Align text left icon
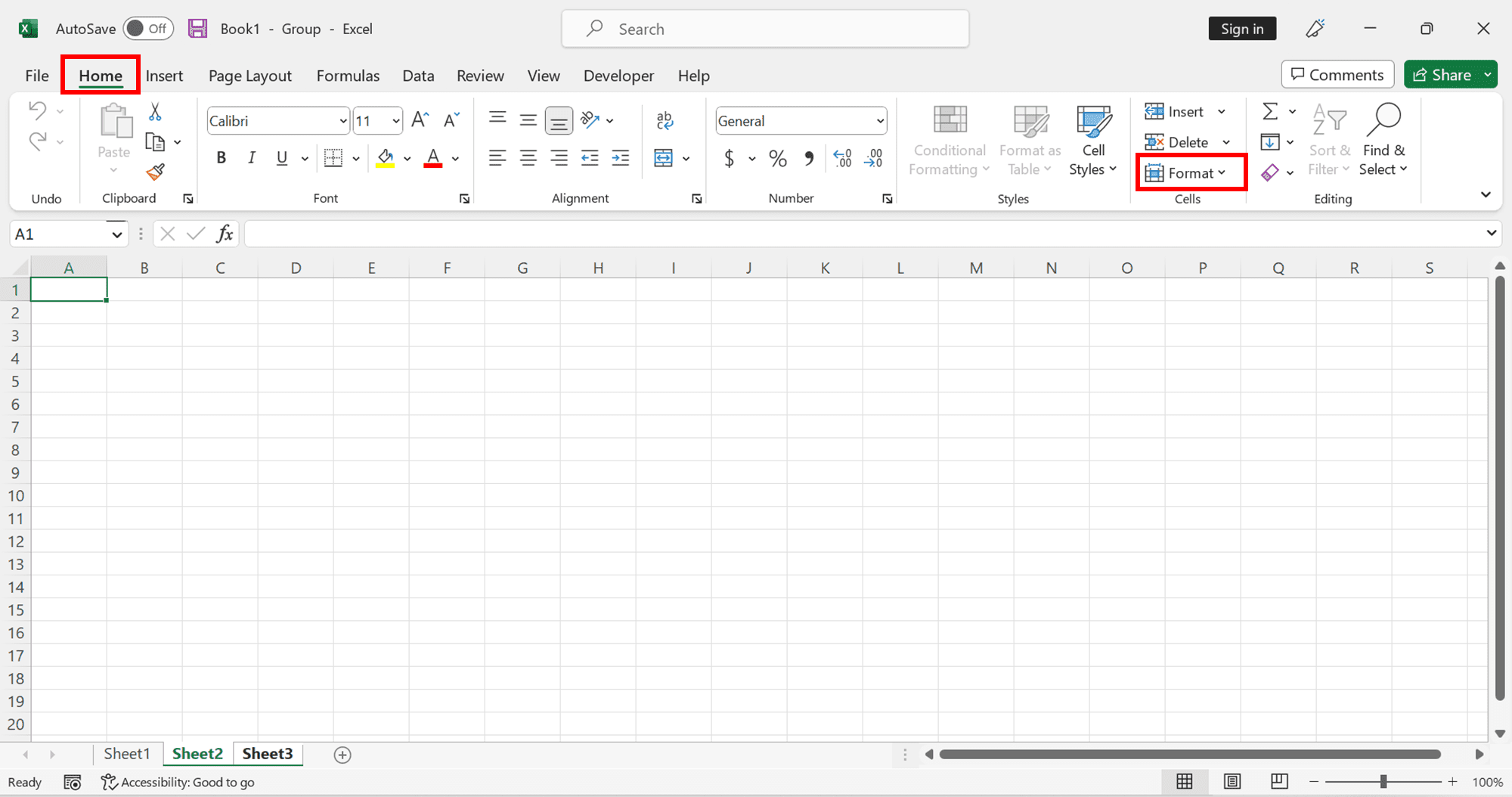This screenshot has height=797, width=1512. tap(497, 157)
